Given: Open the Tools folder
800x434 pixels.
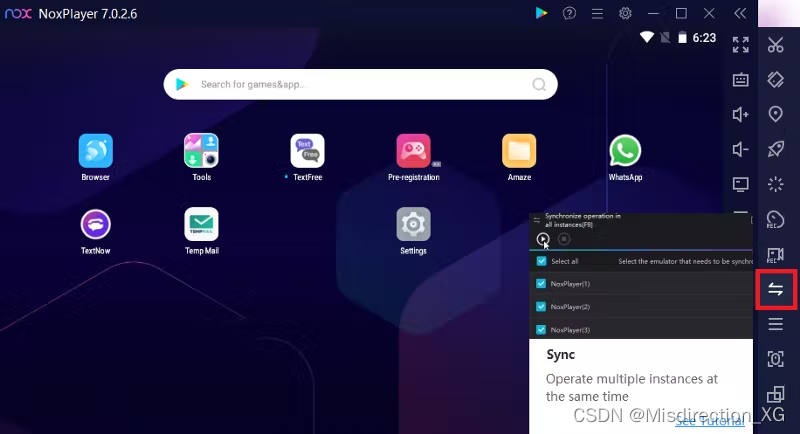Looking at the screenshot, I should [202, 151].
